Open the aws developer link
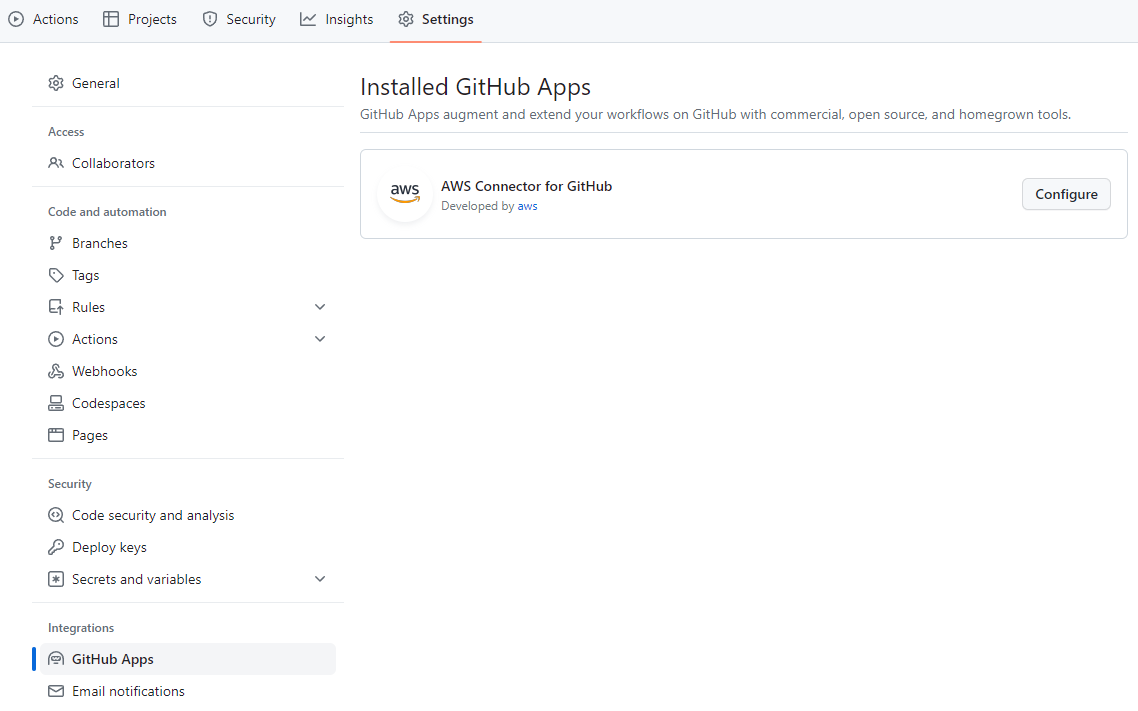This screenshot has width=1138, height=711. point(527,206)
